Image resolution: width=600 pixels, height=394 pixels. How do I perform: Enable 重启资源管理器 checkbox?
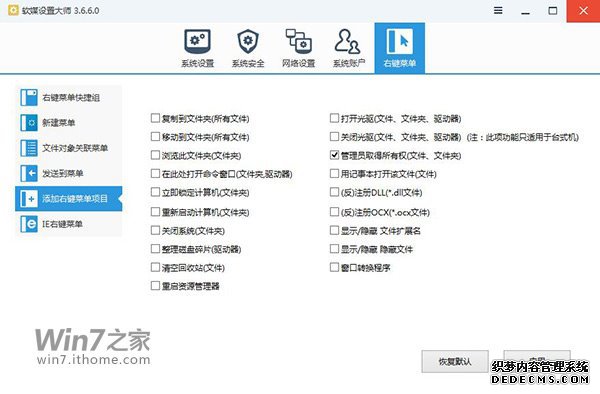tap(155, 285)
